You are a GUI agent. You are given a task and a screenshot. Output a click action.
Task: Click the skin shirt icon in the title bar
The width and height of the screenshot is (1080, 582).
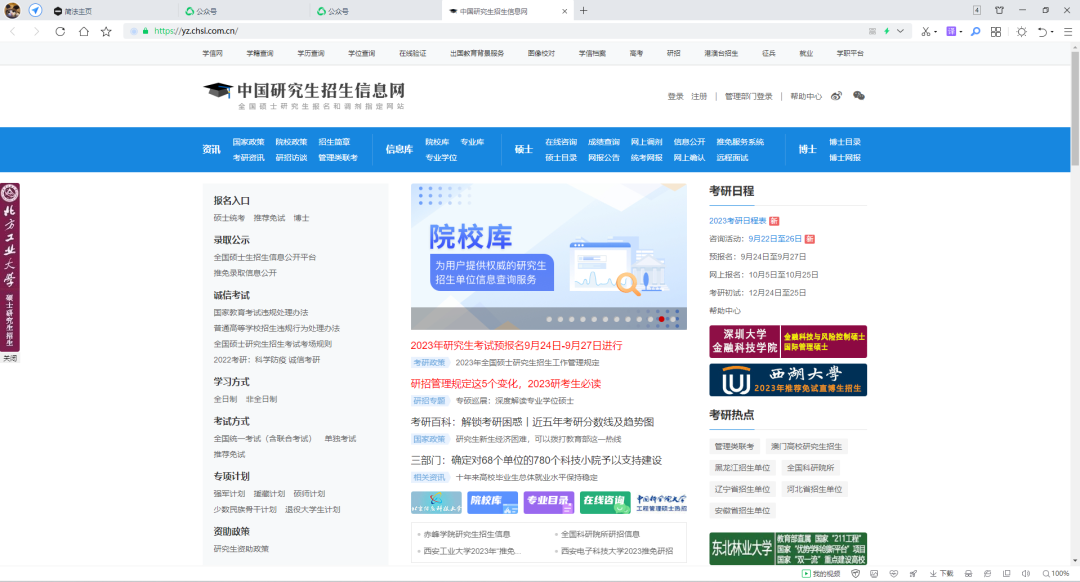[x=999, y=10]
